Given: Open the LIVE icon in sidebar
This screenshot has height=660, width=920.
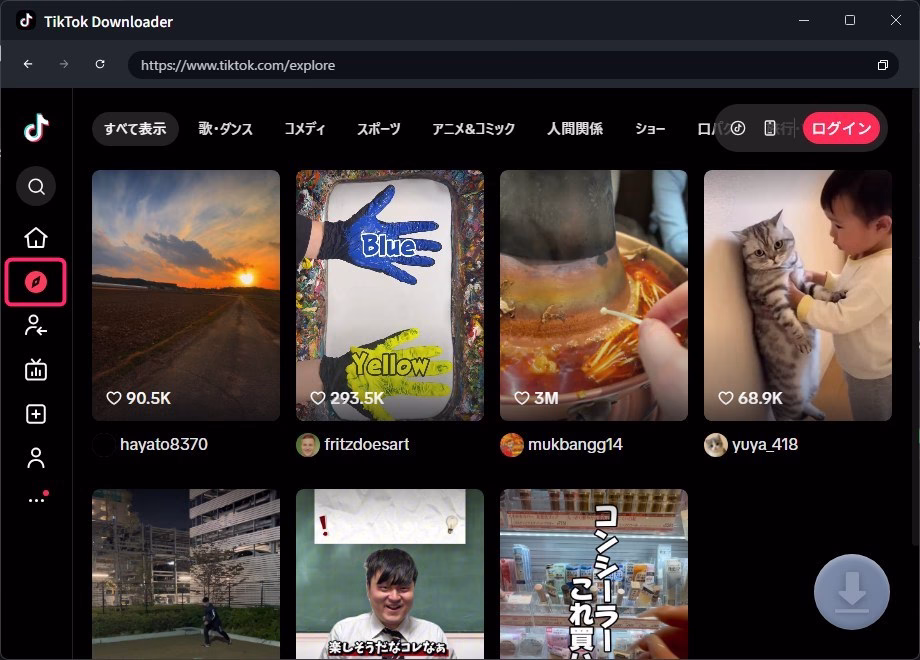Looking at the screenshot, I should point(36,370).
